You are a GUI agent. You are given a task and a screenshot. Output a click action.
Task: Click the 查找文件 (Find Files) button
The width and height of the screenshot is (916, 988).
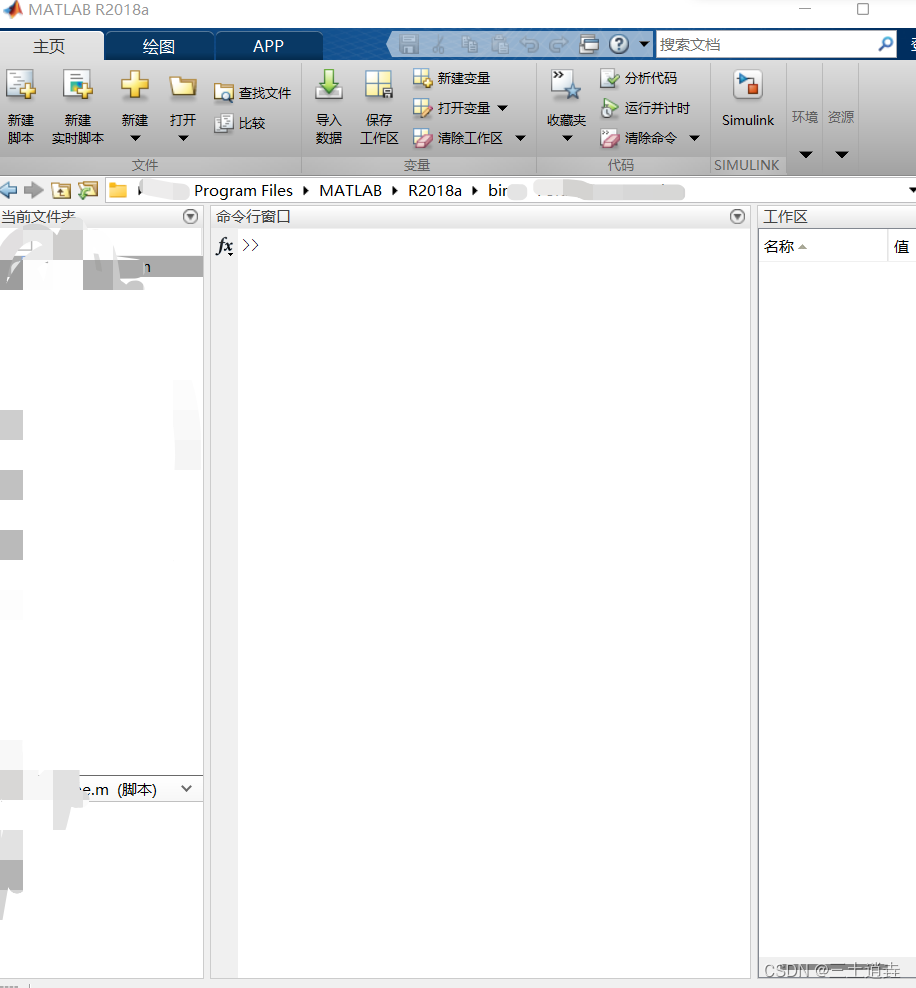[x=252, y=93]
